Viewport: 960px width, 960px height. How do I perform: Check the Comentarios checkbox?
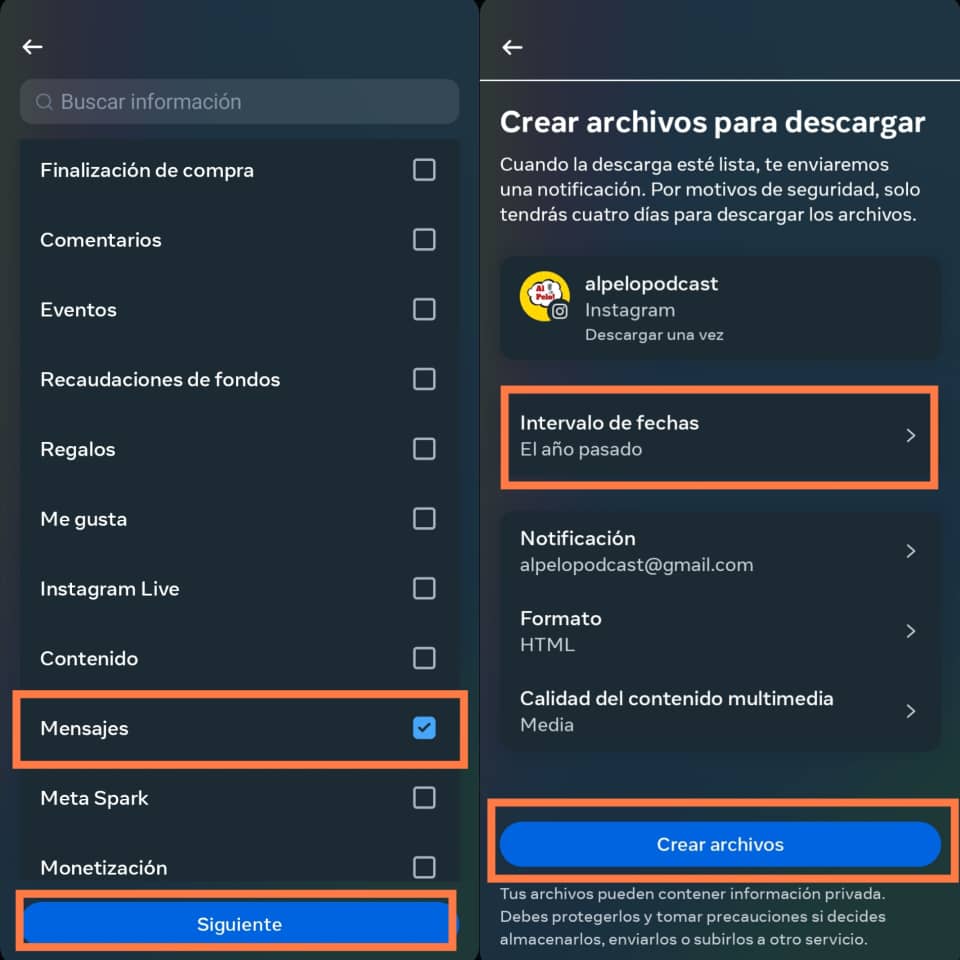(424, 239)
